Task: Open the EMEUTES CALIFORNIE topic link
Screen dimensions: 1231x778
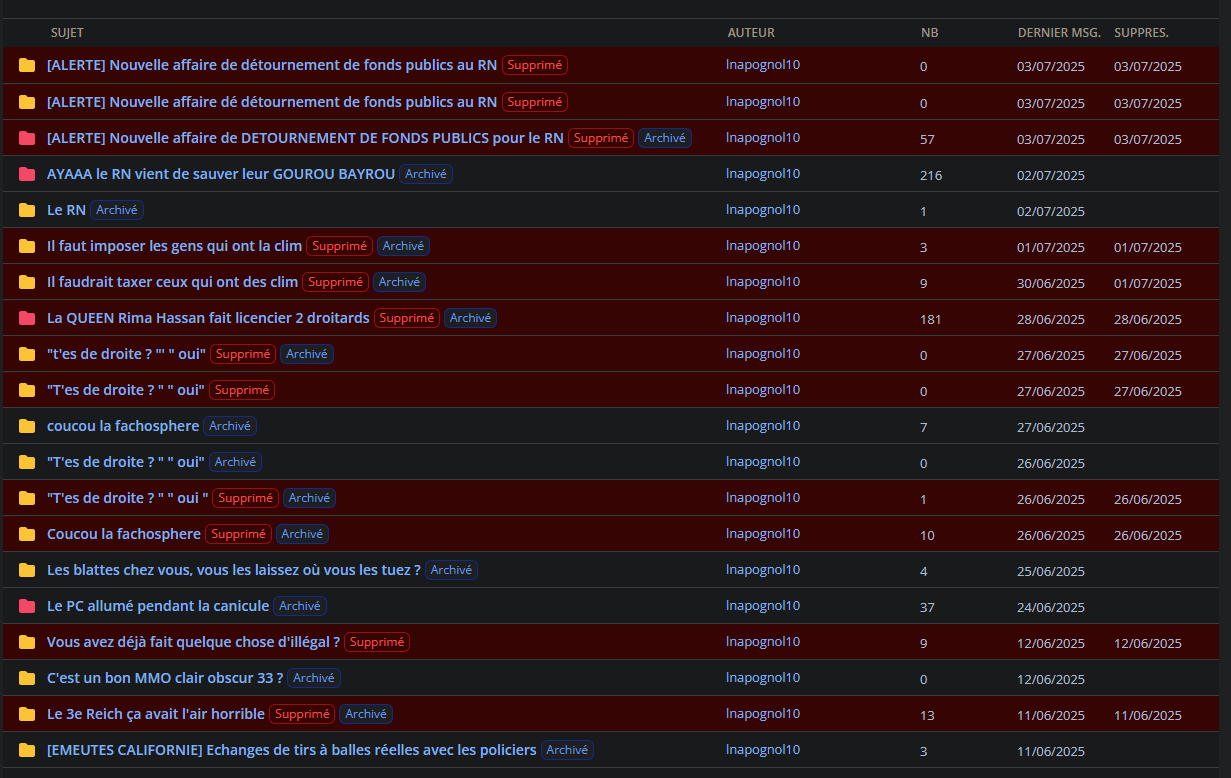Action: 292,750
